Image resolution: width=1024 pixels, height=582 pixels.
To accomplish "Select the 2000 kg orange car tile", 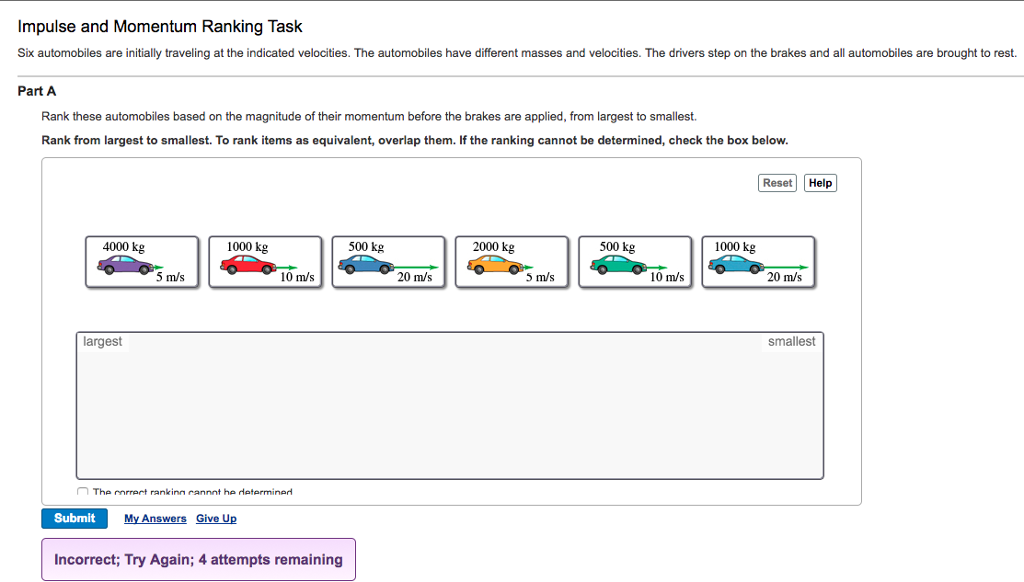I will coord(511,261).
